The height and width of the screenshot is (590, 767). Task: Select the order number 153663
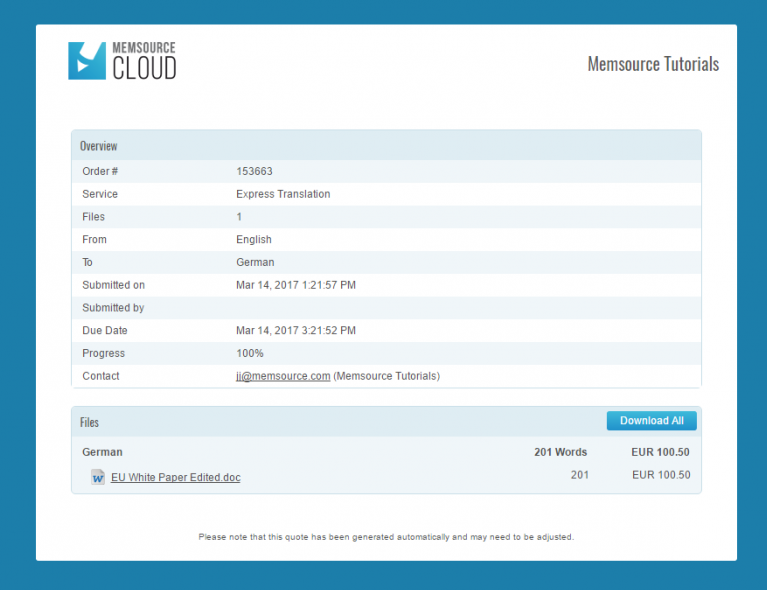click(254, 171)
